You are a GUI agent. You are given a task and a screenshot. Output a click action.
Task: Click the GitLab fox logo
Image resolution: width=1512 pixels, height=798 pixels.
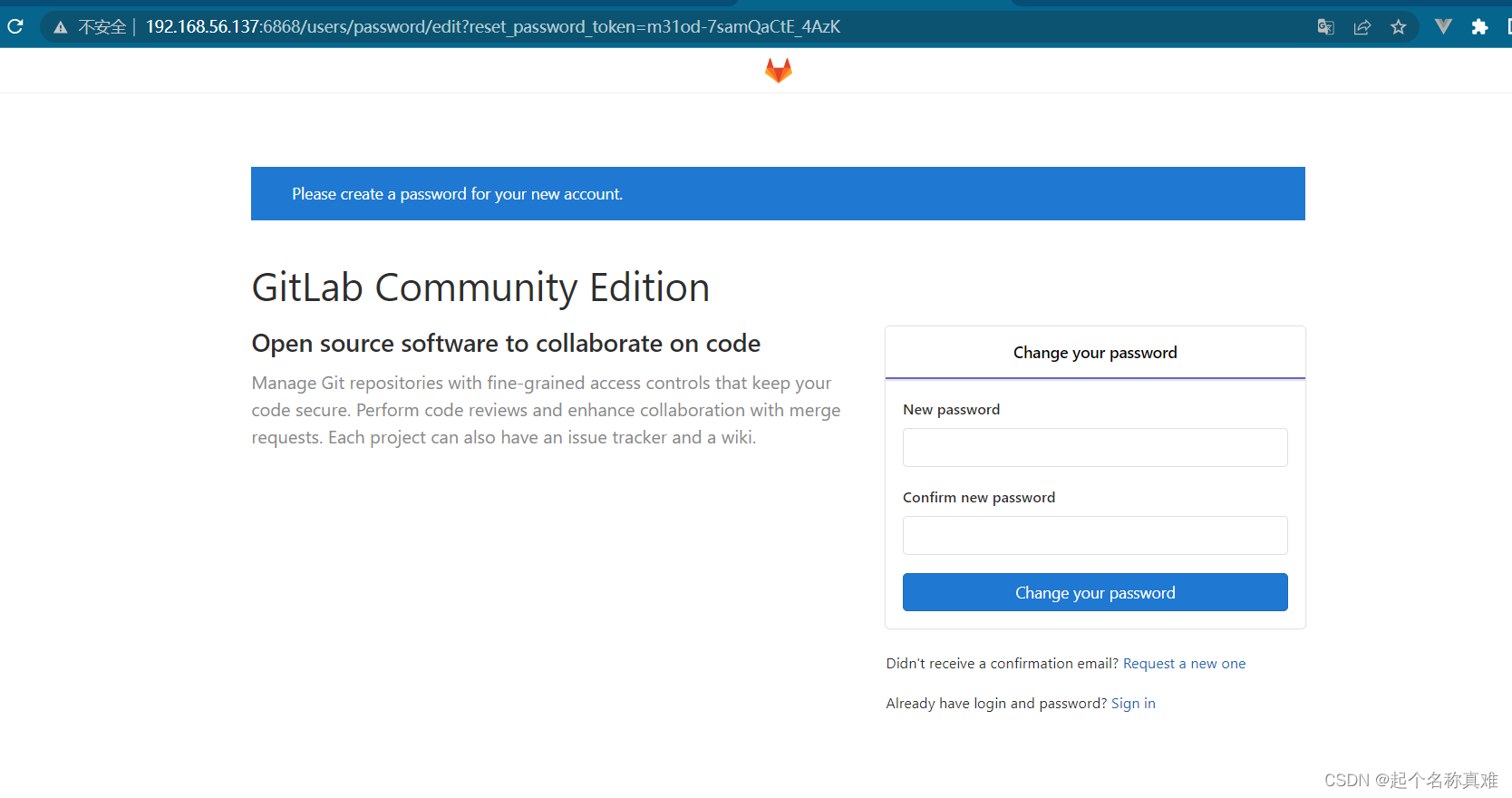pos(779,70)
